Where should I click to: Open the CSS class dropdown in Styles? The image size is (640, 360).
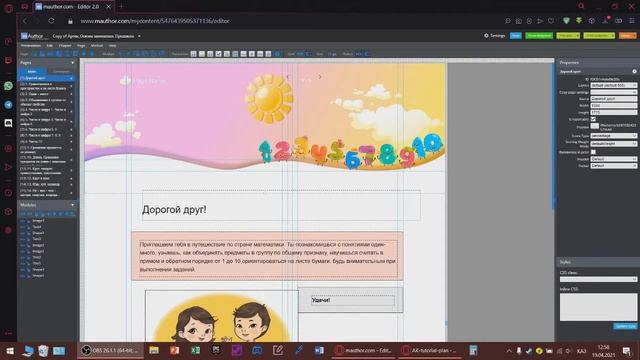coord(598,279)
